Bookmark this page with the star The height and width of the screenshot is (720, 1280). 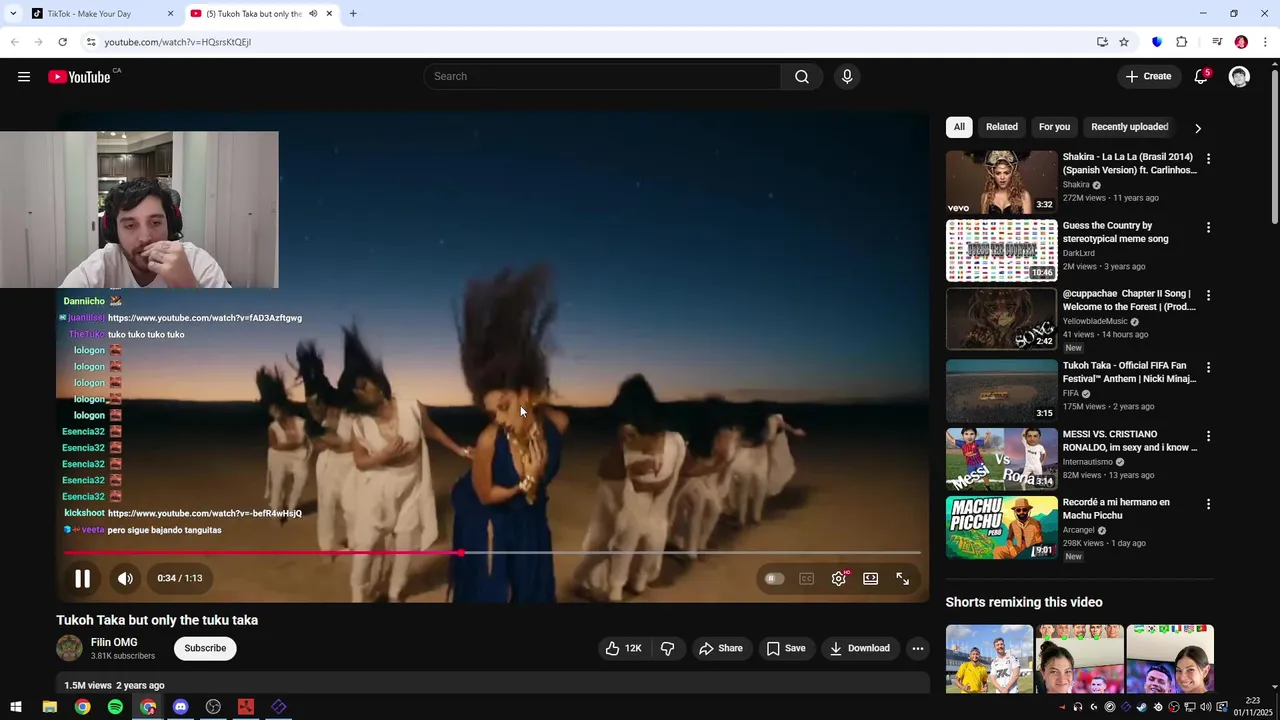coord(1124,42)
